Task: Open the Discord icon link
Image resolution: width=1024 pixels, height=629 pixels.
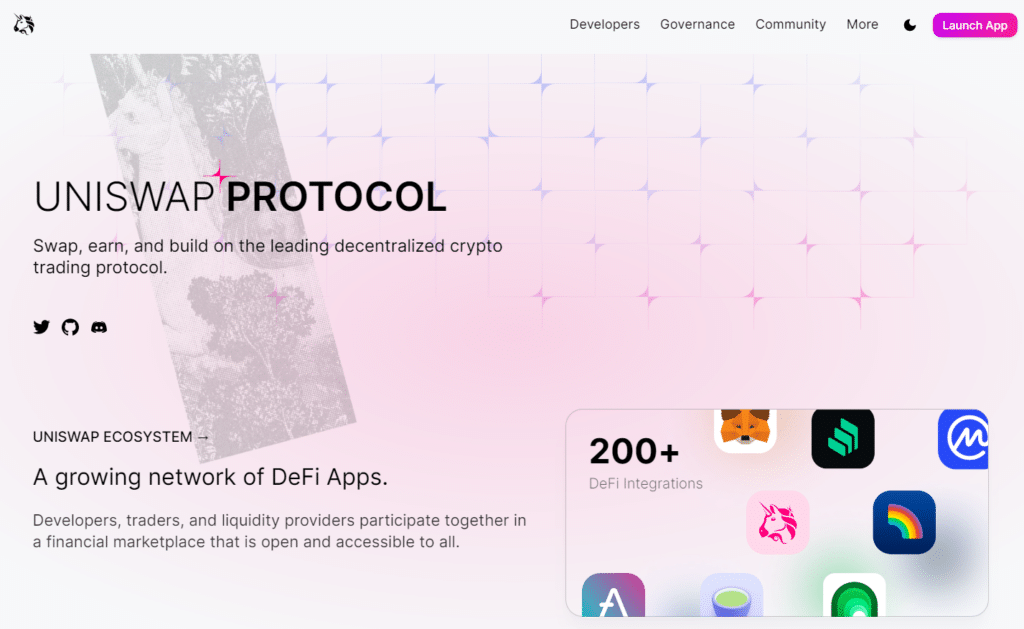Action: [x=99, y=327]
